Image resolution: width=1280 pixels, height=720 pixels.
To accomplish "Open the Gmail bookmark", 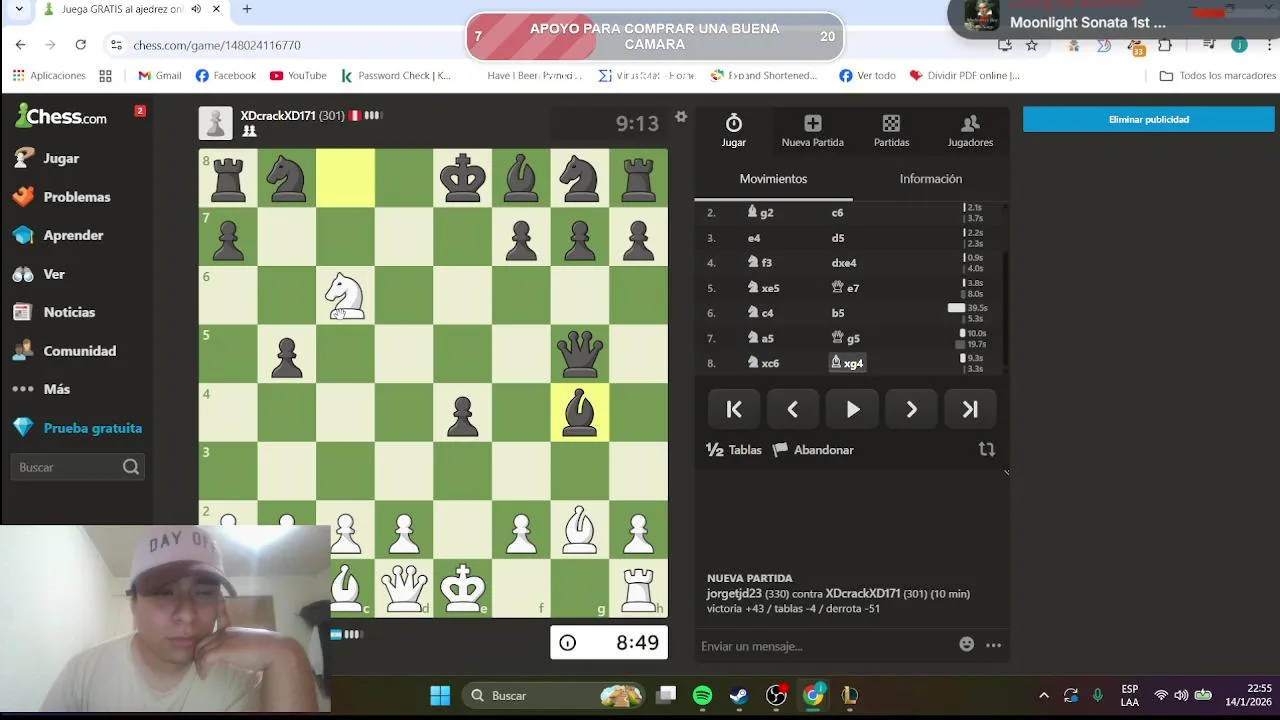I will click(160, 75).
